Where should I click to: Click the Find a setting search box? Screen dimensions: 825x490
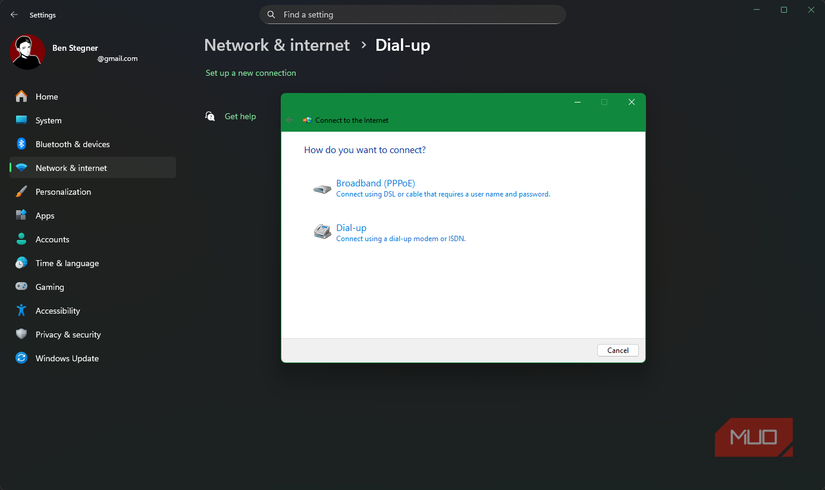click(412, 15)
